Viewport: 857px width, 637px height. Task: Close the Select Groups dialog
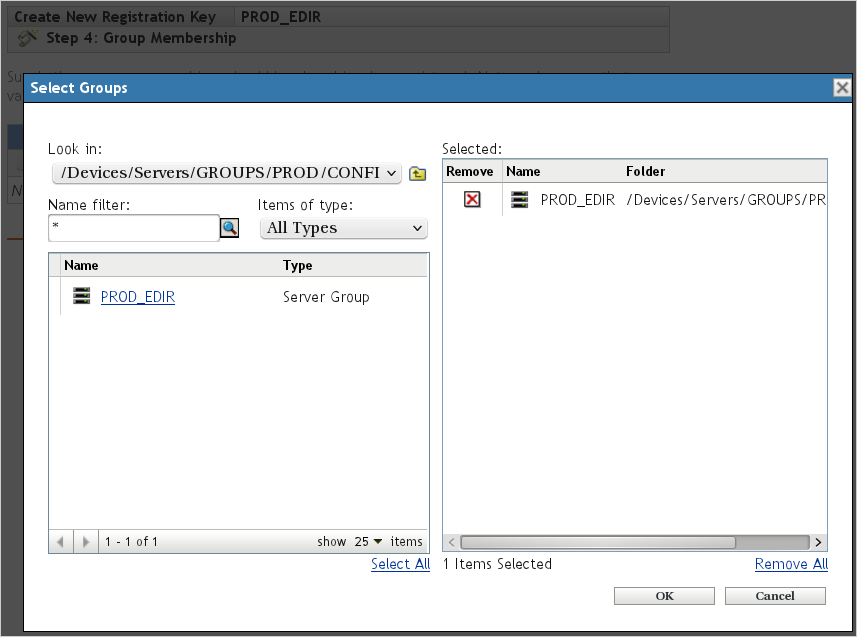pyautogui.click(x=841, y=88)
